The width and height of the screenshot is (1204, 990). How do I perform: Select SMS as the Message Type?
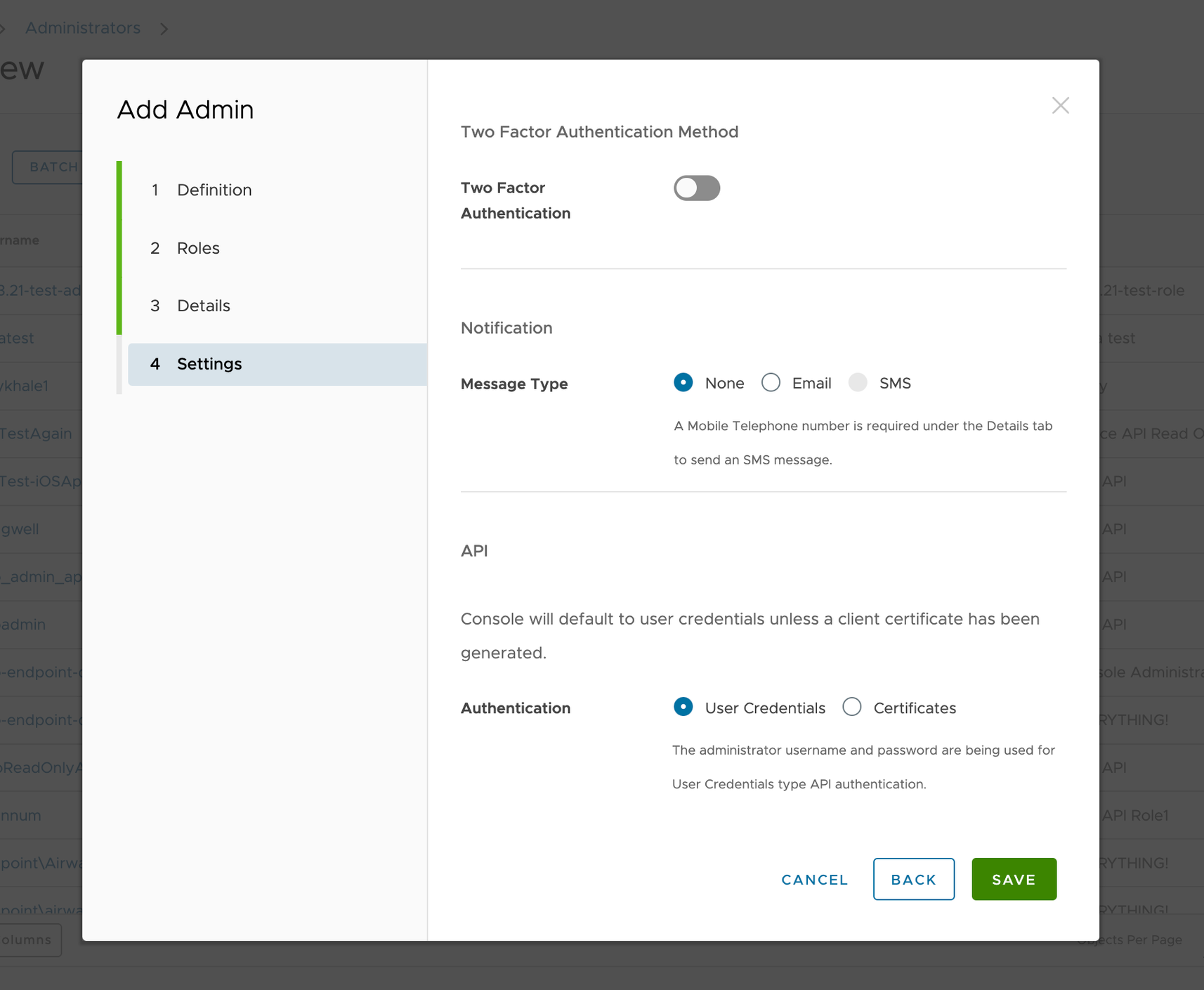coord(858,382)
